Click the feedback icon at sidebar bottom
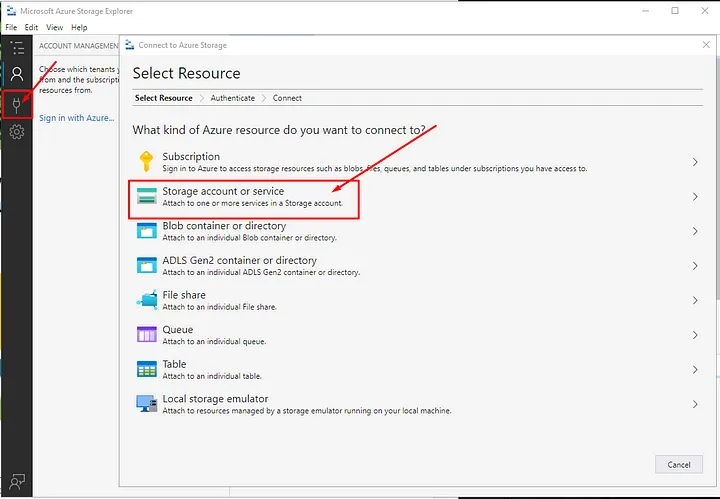This screenshot has height=499, width=720. coord(17,480)
